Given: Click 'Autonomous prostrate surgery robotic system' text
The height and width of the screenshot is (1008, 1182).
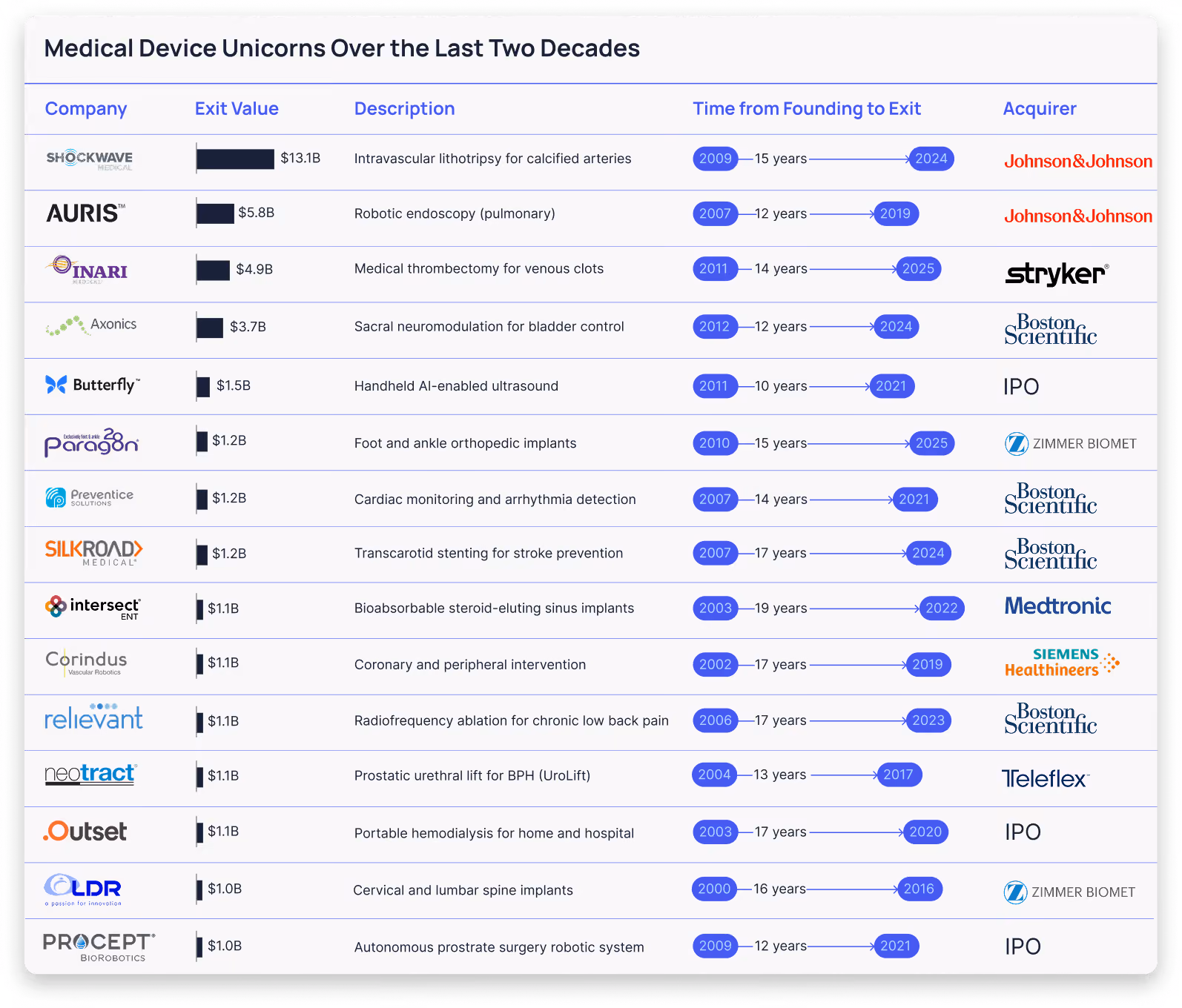Looking at the screenshot, I should (x=499, y=947).
